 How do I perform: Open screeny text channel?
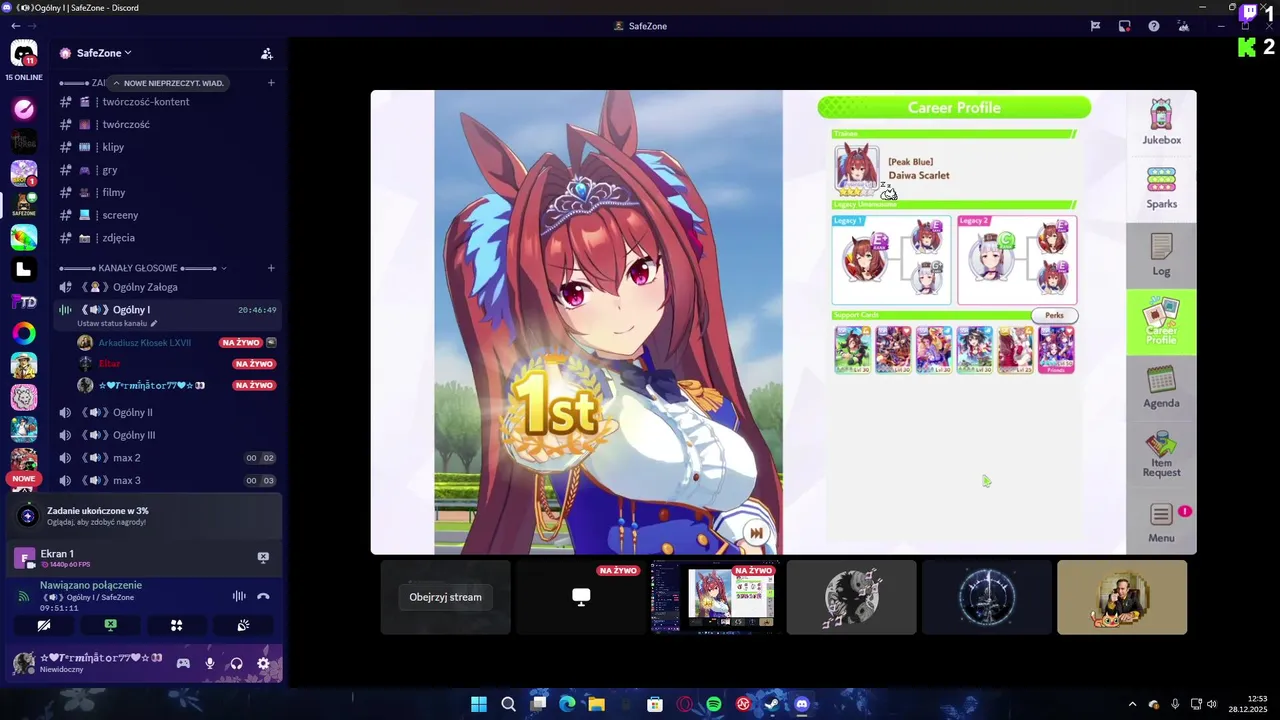click(167, 215)
